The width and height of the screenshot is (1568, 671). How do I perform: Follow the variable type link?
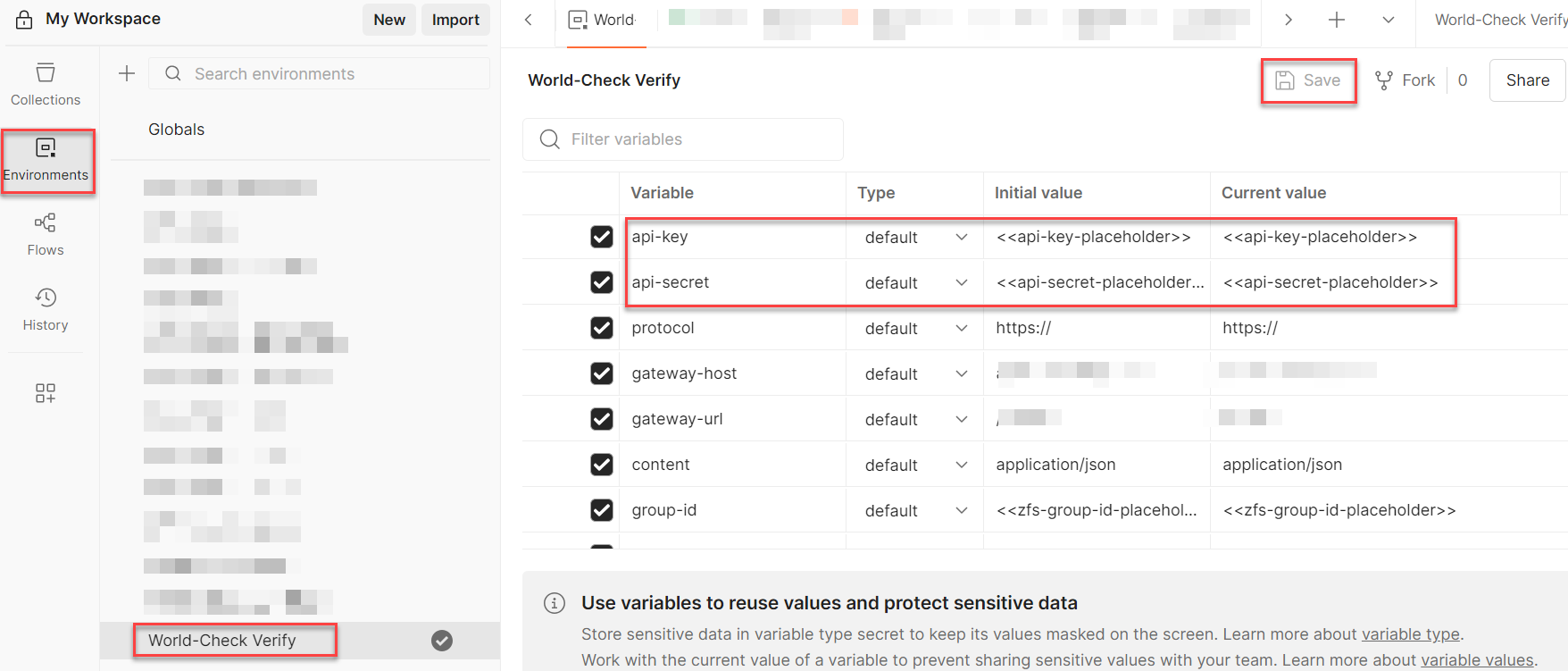[1411, 634]
